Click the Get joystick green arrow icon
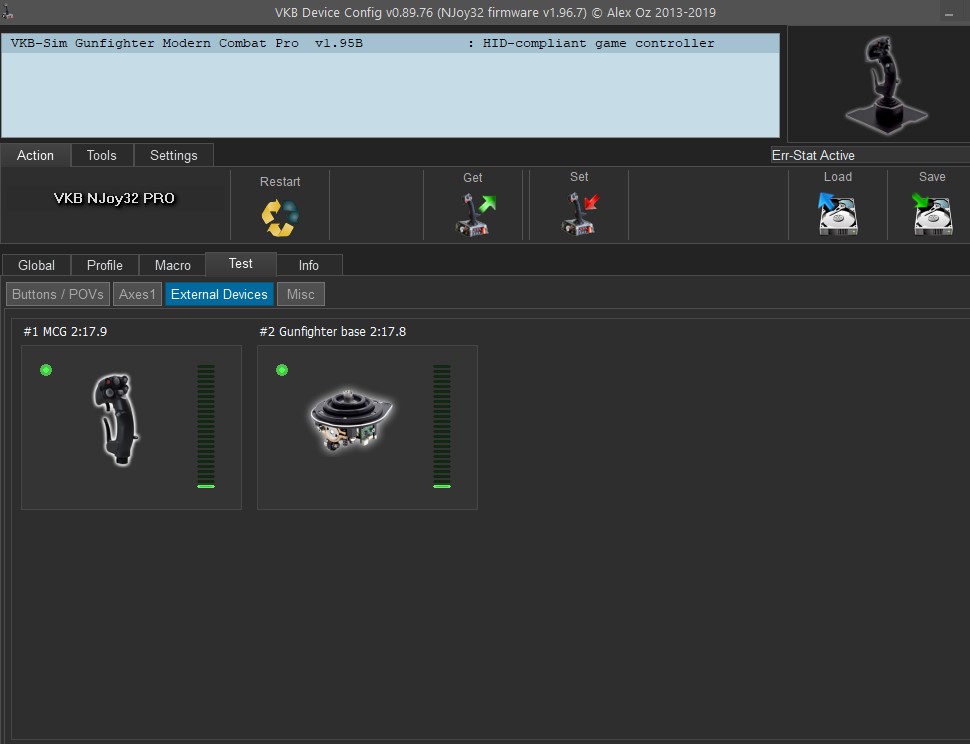 (474, 214)
